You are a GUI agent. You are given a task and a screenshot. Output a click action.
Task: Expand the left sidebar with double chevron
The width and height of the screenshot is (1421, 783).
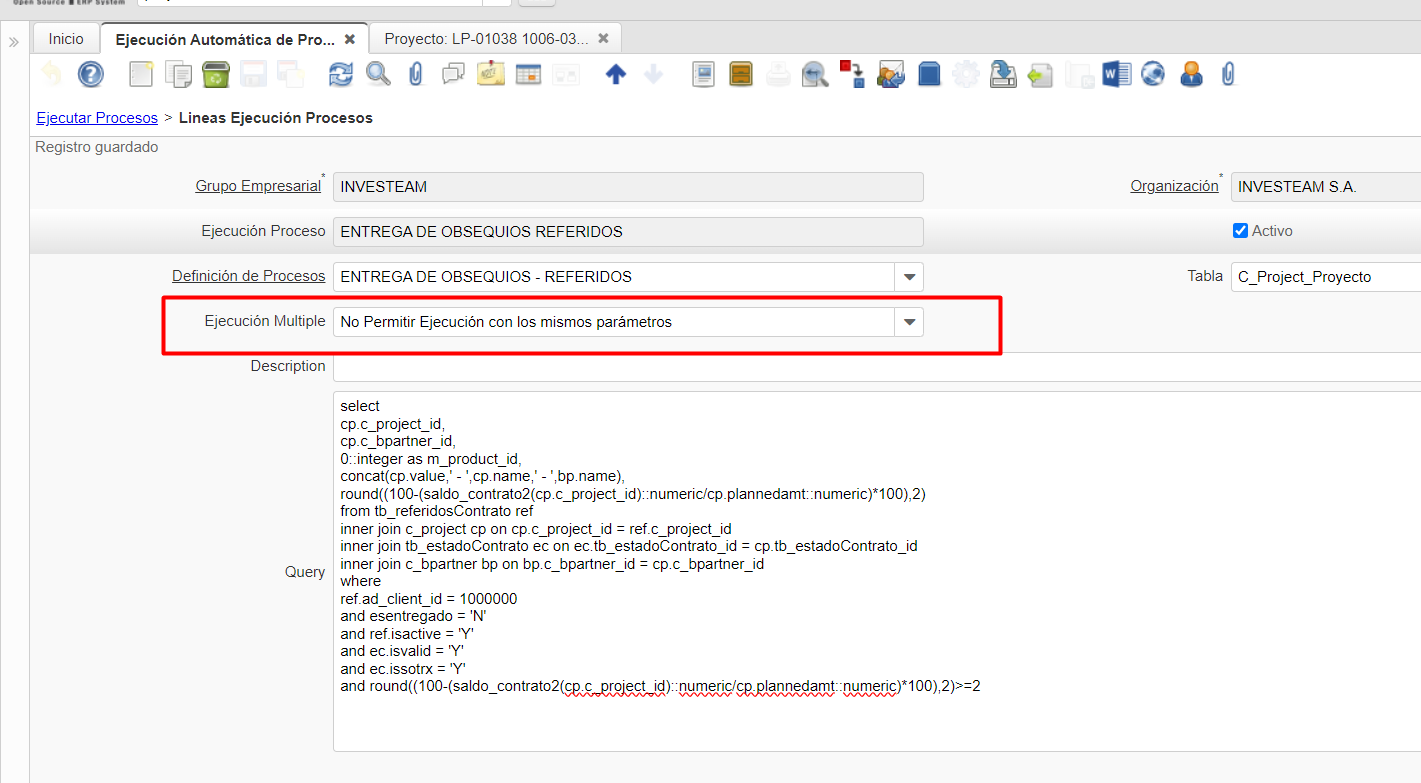14,42
